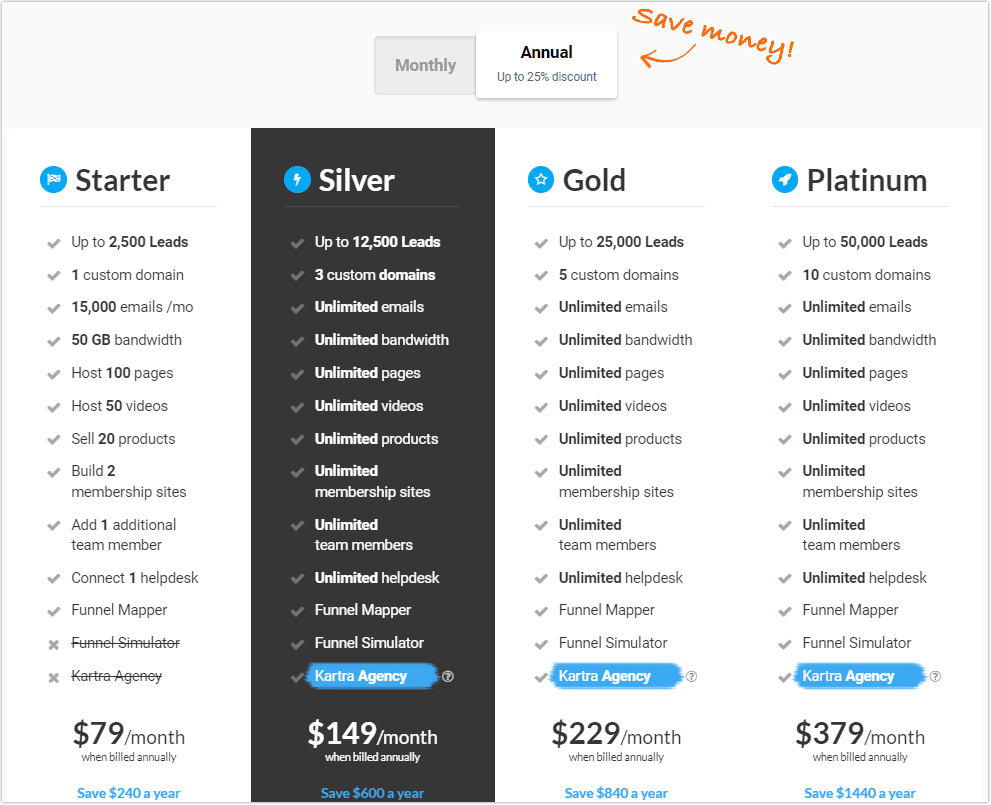This screenshot has width=991, height=805.
Task: Click the Kartra Agency badge in Silver plan
Action: click(x=372, y=675)
